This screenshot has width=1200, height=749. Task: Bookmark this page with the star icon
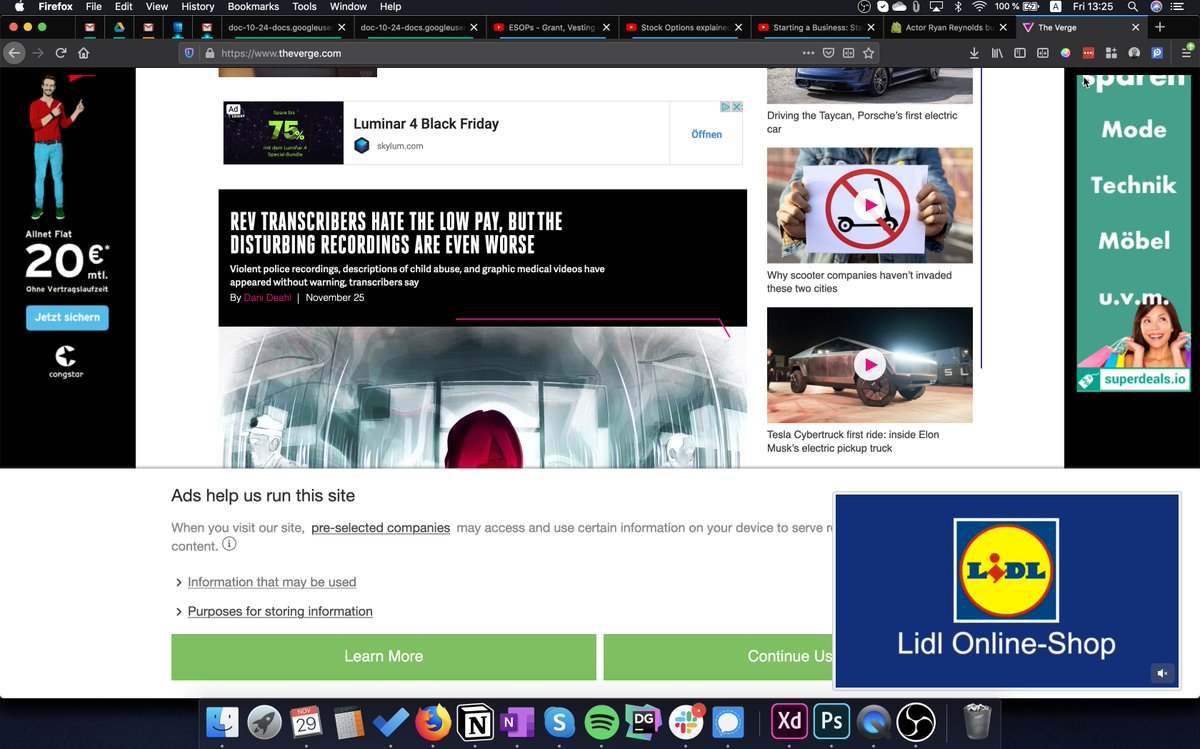(868, 53)
